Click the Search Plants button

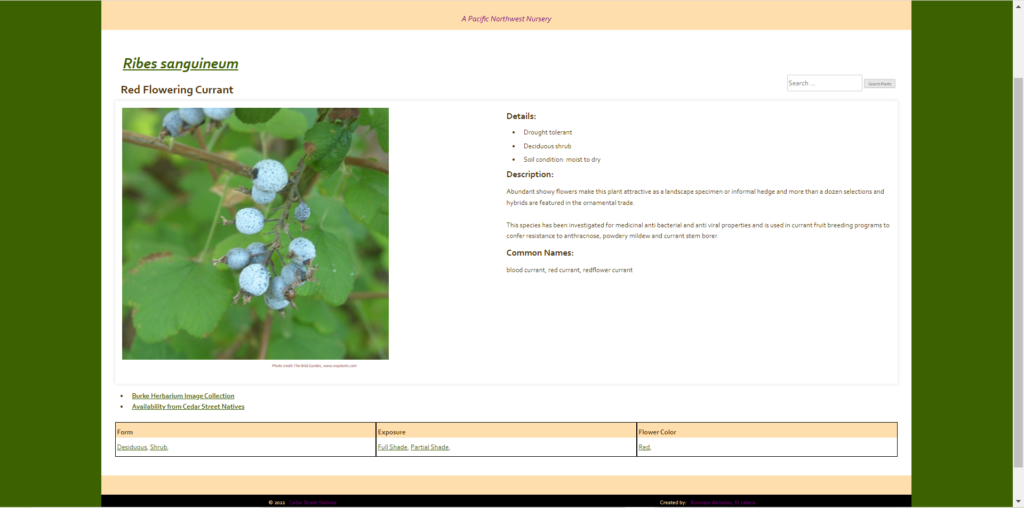[x=879, y=84]
